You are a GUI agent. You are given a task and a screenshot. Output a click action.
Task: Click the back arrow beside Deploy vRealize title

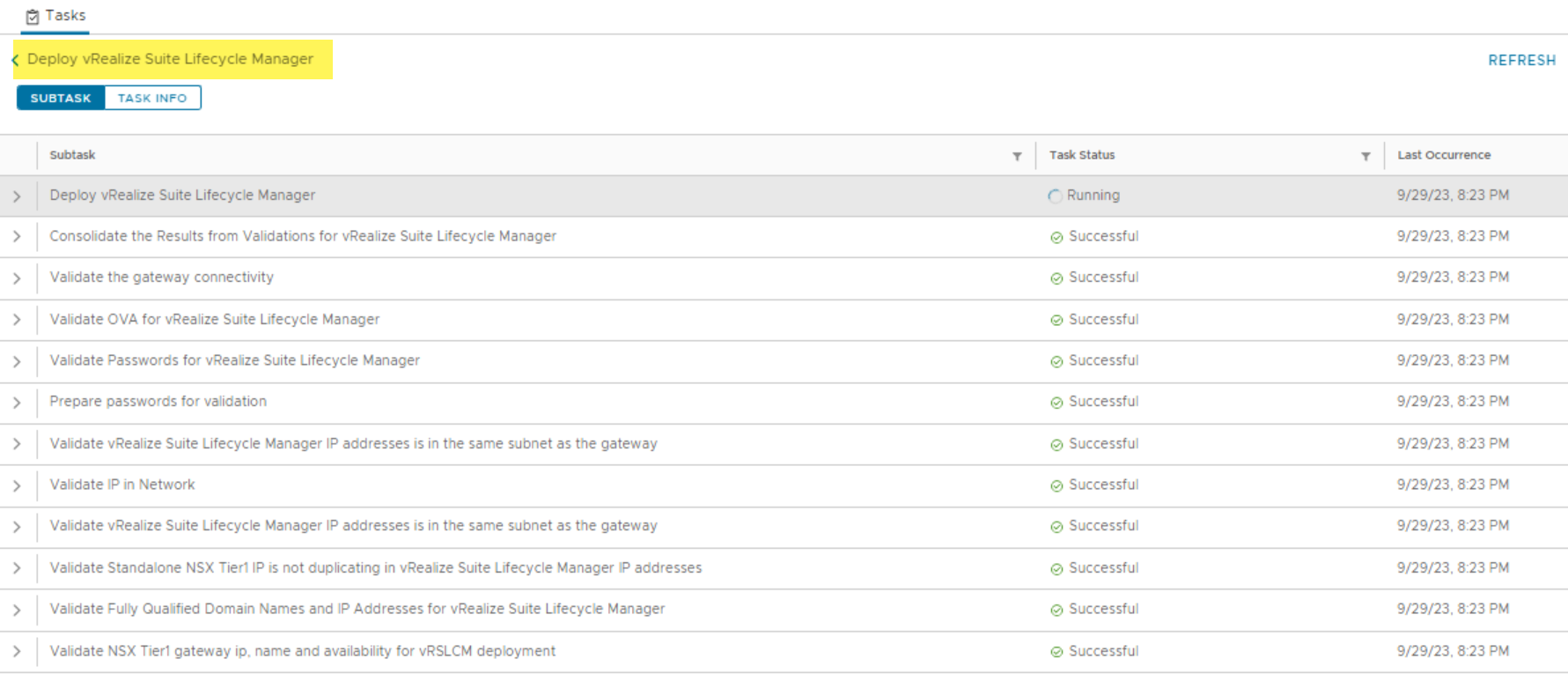pos(15,60)
